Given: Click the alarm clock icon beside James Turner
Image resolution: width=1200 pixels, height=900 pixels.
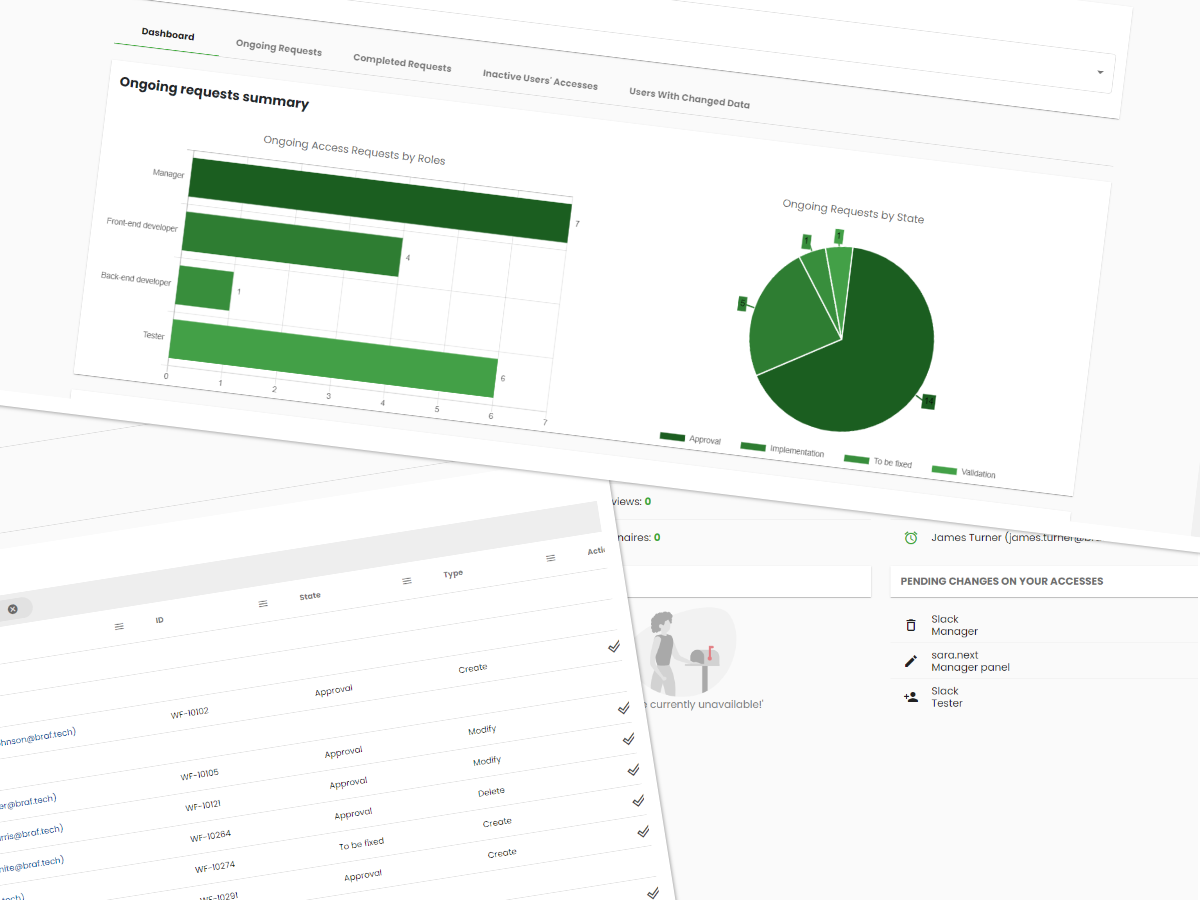Looking at the screenshot, I should [x=911, y=538].
